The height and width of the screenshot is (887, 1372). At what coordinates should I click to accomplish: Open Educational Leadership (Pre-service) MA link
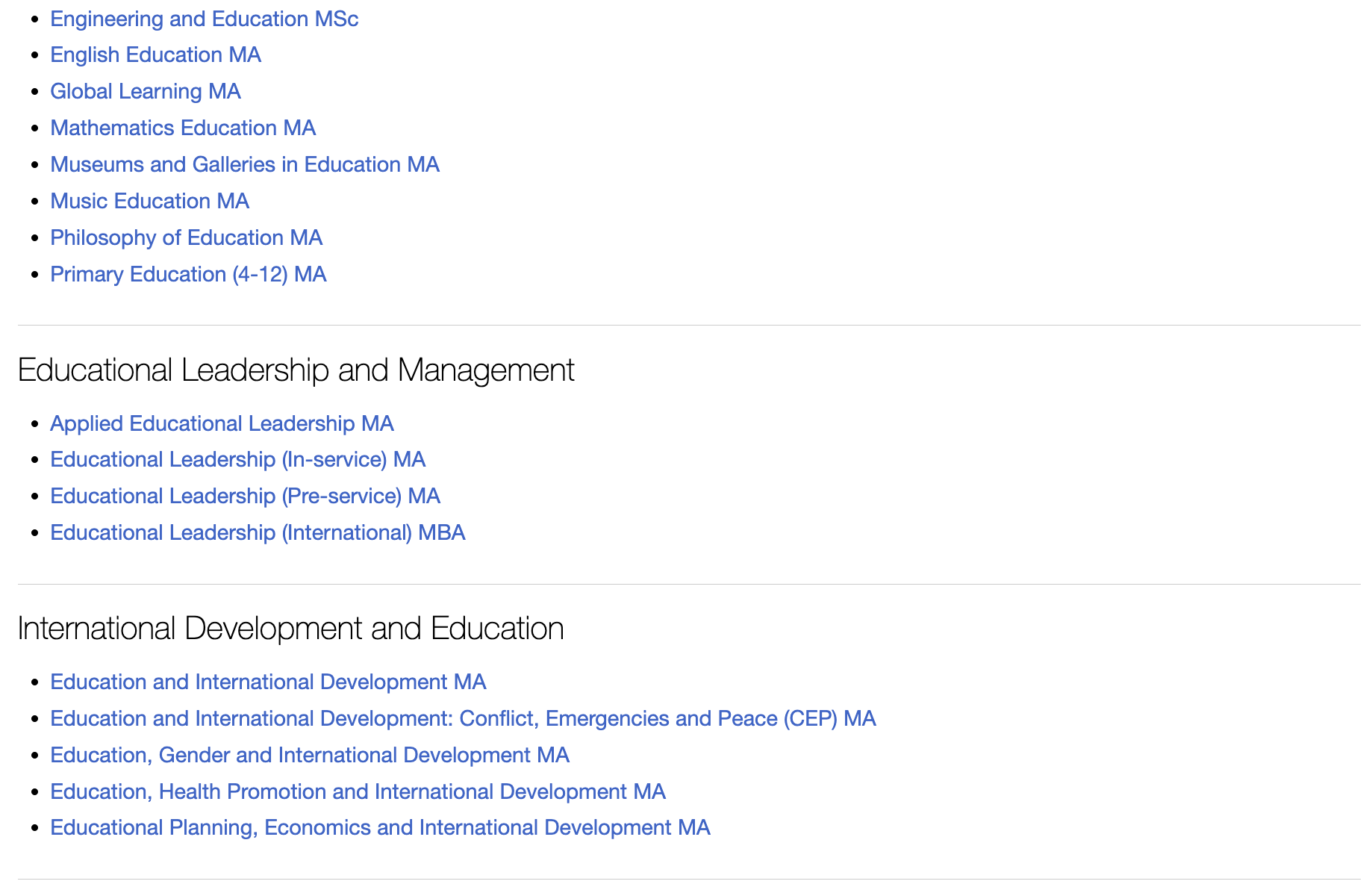coord(245,497)
